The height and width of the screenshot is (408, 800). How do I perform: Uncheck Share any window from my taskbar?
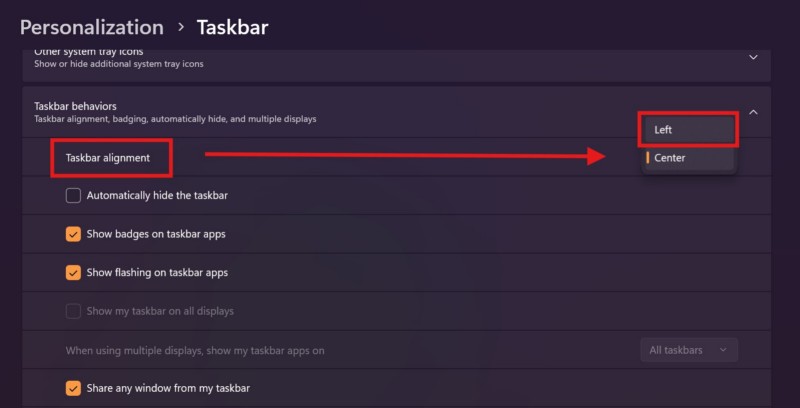click(73, 388)
